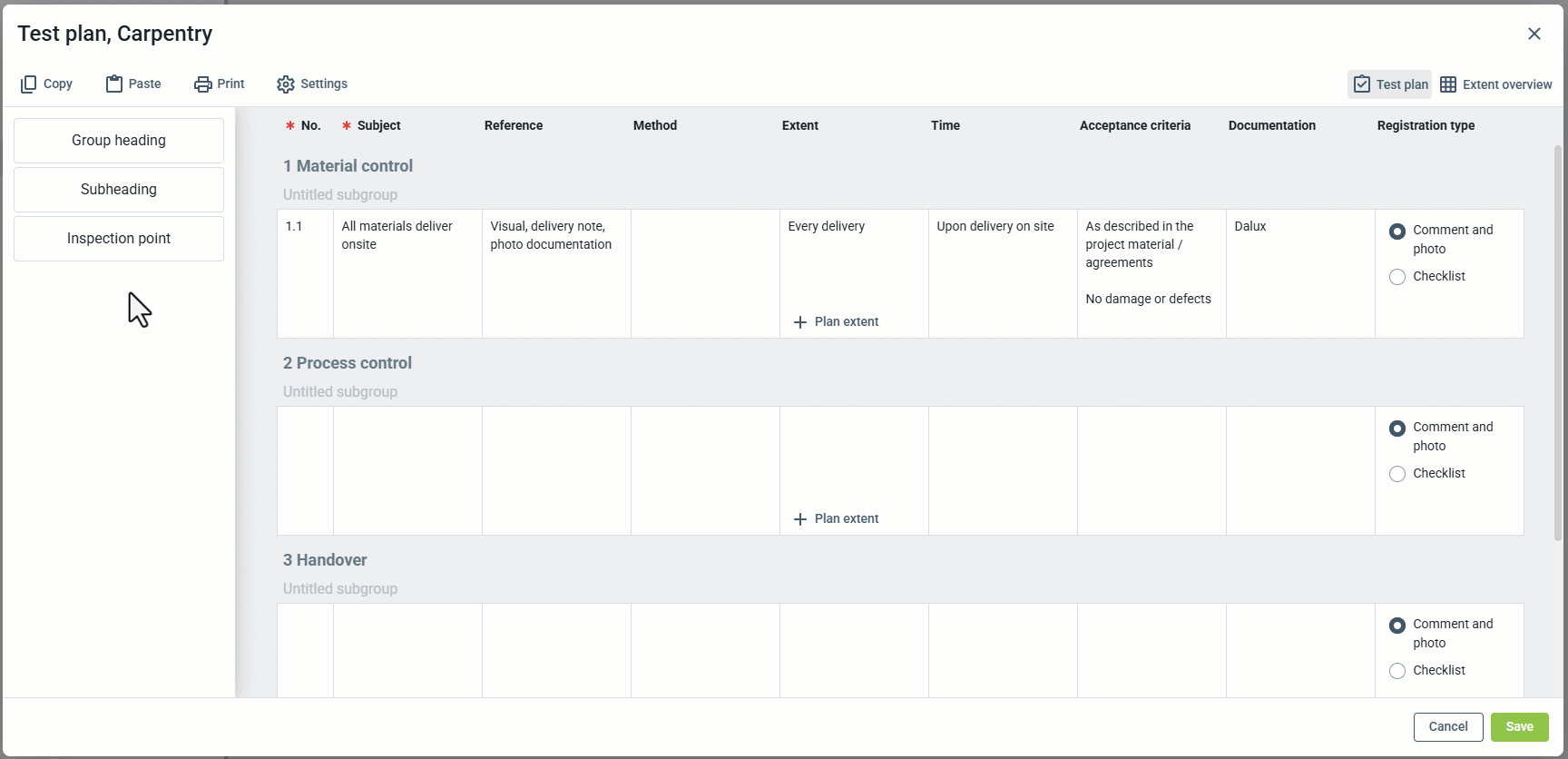Screen dimensions: 1568x759
Task: Select Checklist radio under Process control
Action: (1397, 474)
